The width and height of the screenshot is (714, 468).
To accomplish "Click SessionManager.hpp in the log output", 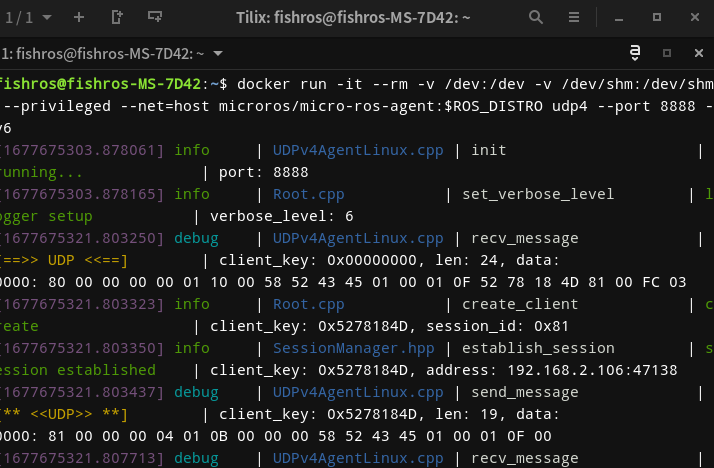I will pyautogui.click(x=357, y=348).
